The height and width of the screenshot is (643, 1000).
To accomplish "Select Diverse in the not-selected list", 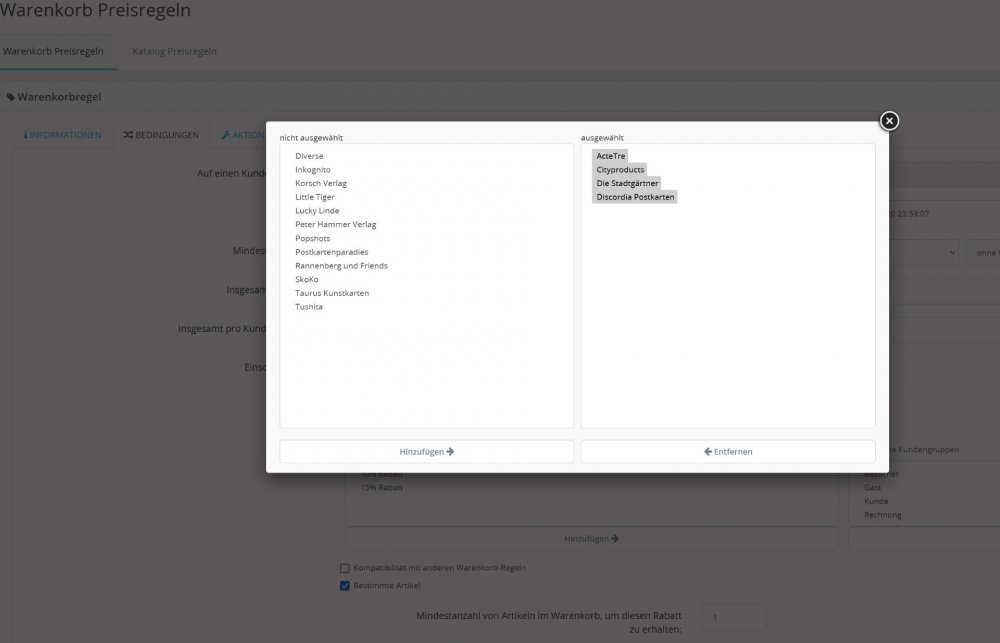I will pyautogui.click(x=309, y=156).
